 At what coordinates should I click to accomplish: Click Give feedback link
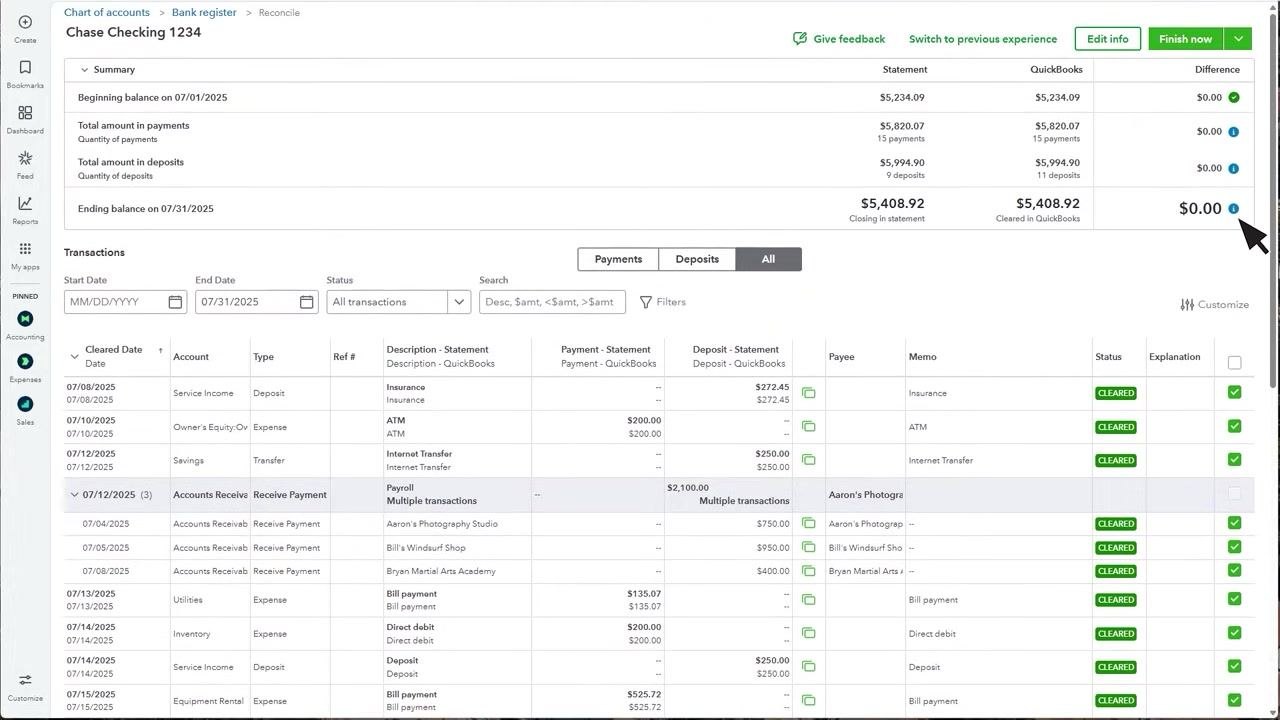point(839,39)
